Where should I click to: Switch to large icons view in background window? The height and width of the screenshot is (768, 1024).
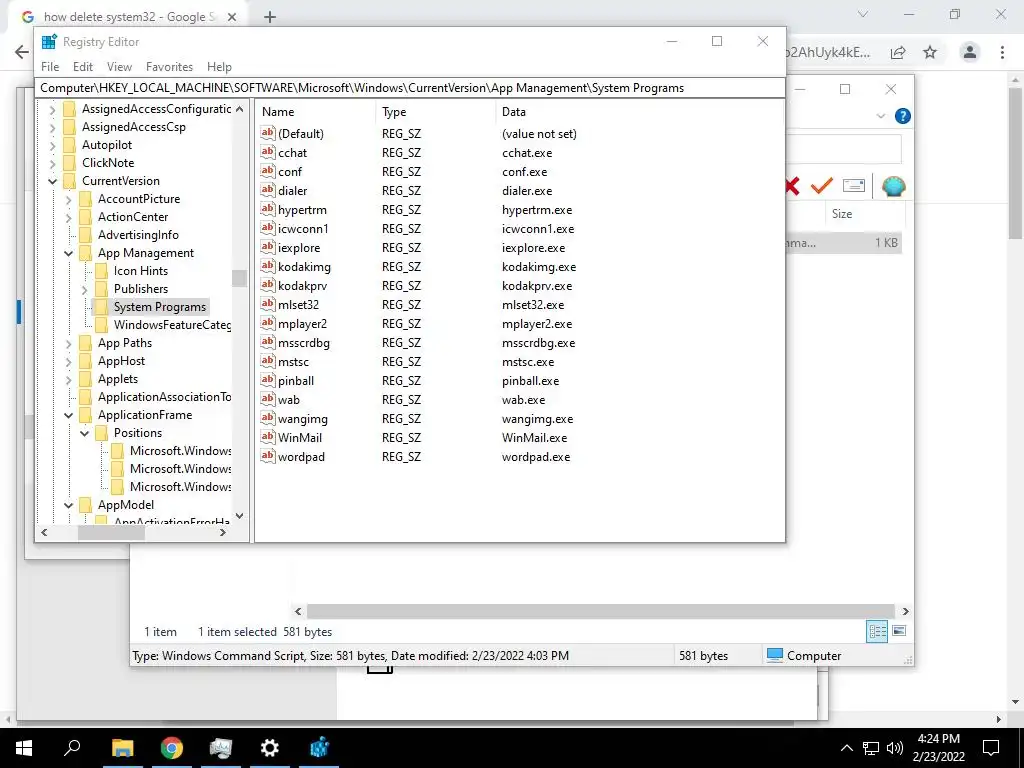(899, 631)
